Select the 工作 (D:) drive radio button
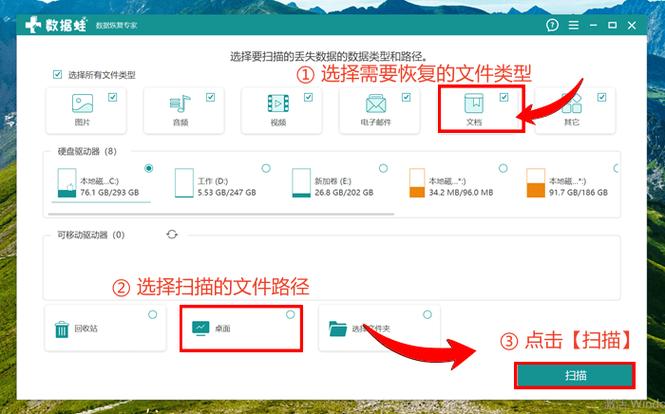 point(266,168)
